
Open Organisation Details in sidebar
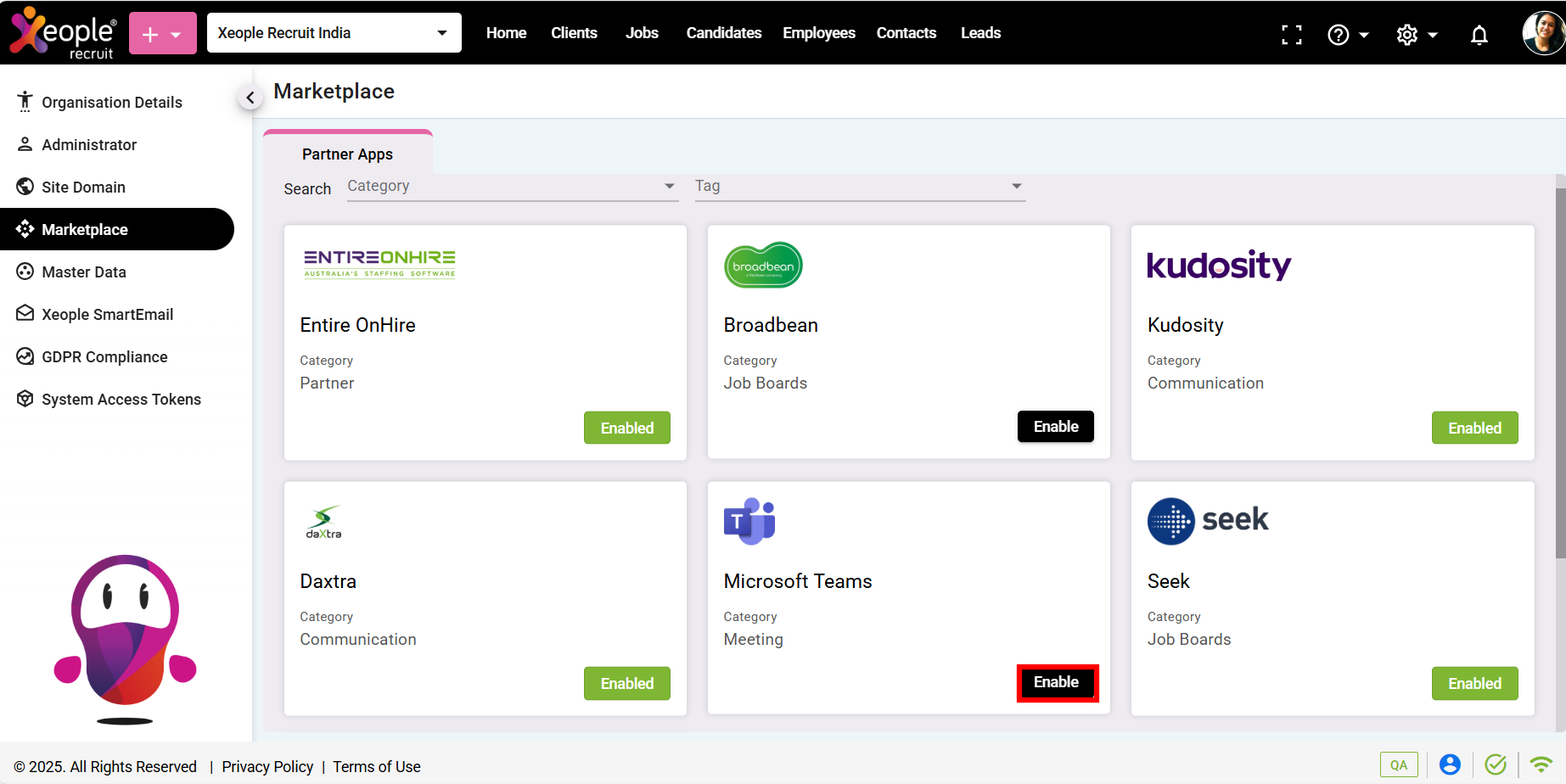click(x=117, y=102)
